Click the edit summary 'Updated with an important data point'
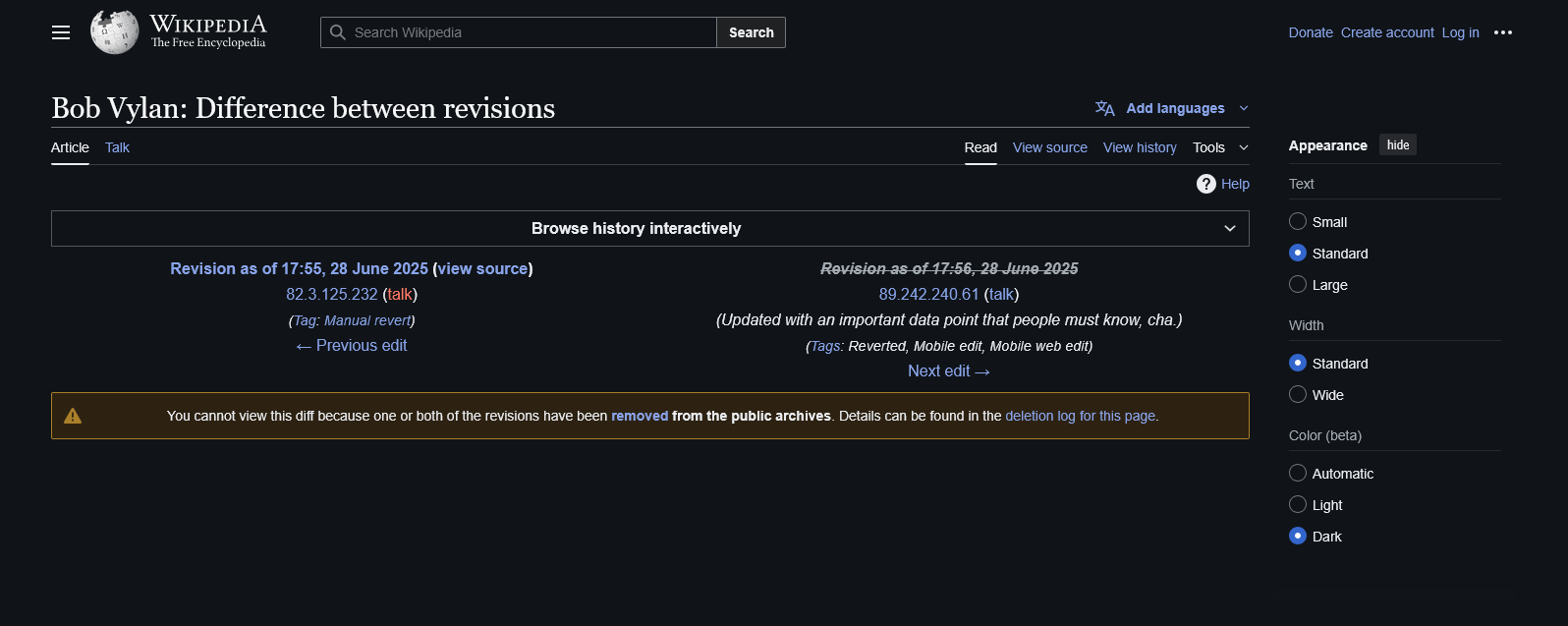This screenshot has width=1568, height=626. tap(949, 319)
